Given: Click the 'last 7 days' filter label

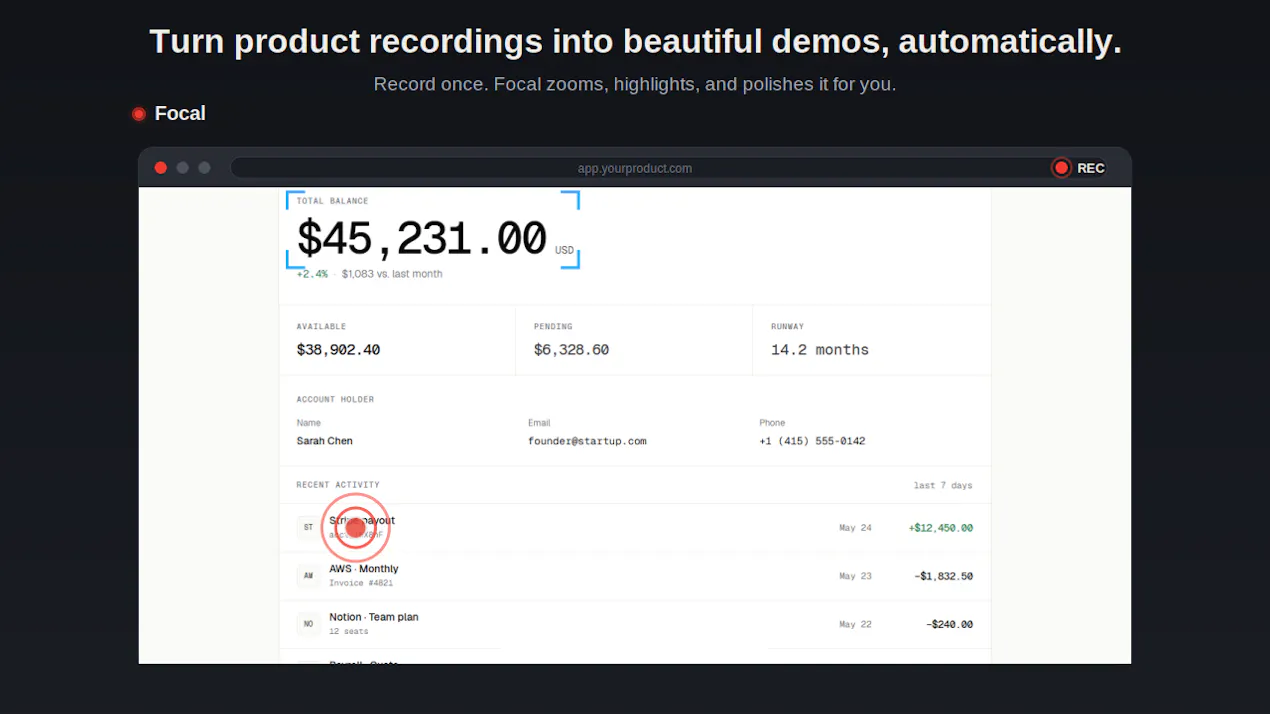Looking at the screenshot, I should pos(943,485).
